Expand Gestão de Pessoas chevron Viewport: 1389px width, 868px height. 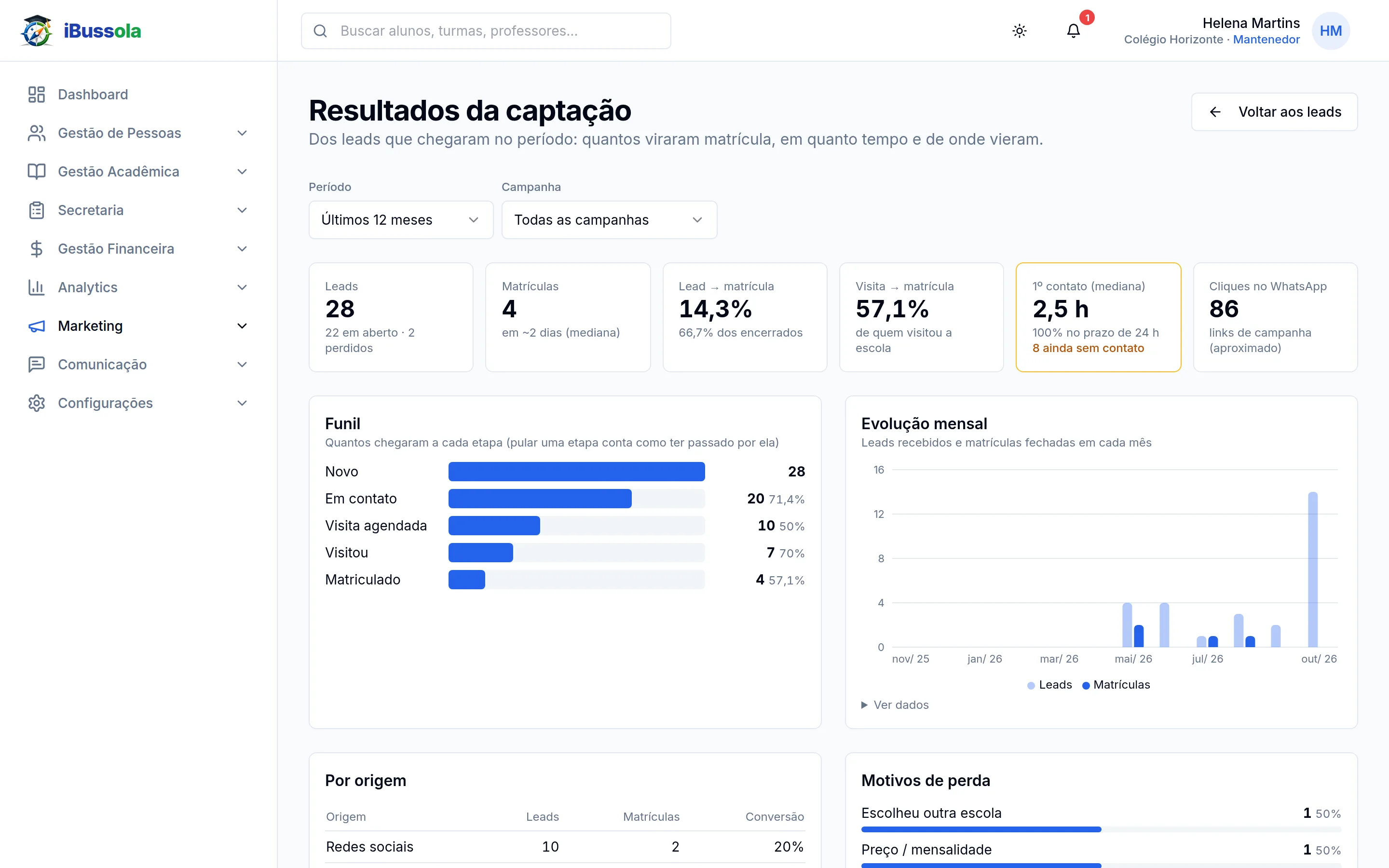[x=242, y=133]
